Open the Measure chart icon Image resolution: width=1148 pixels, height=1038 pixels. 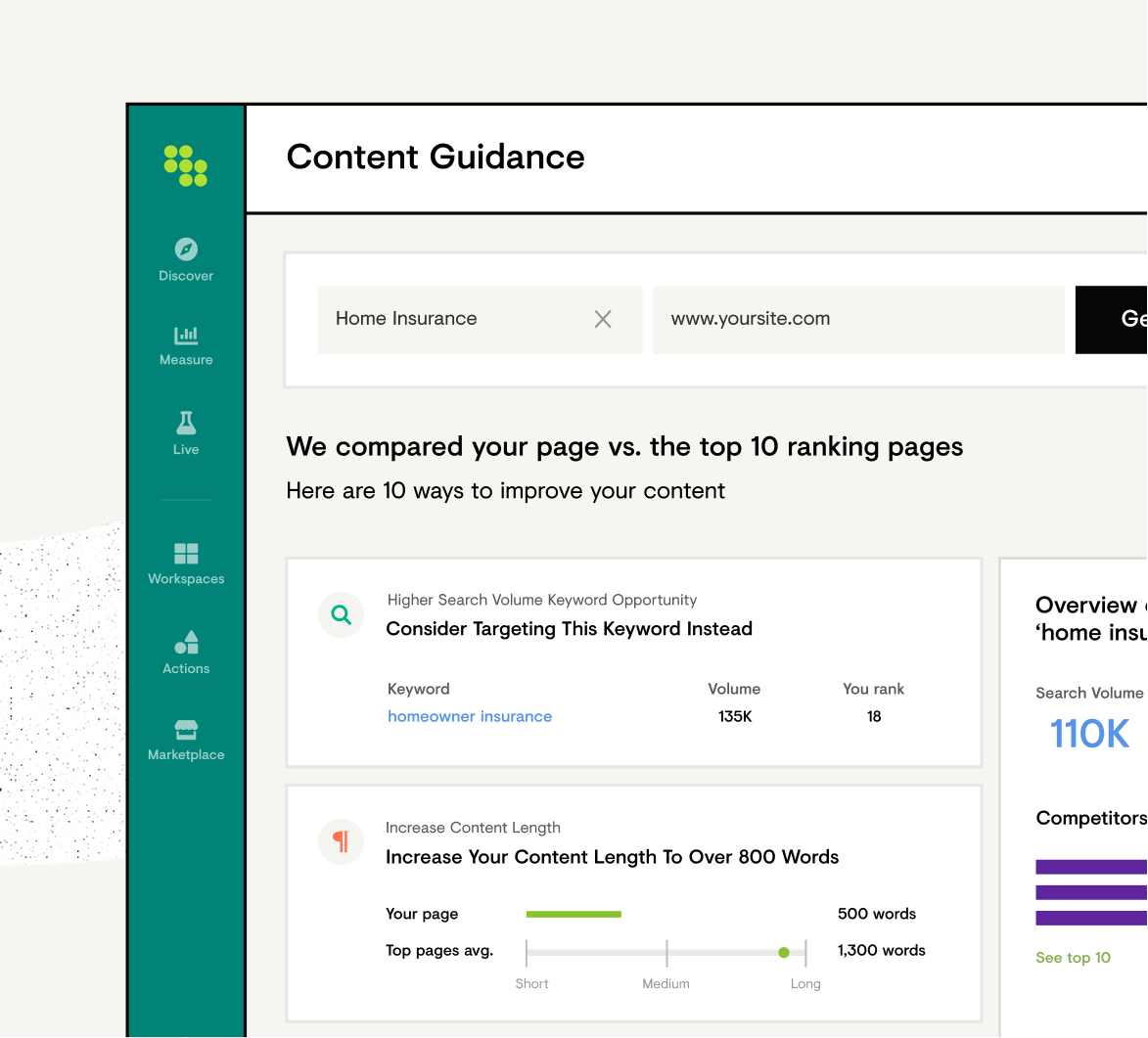click(x=186, y=336)
